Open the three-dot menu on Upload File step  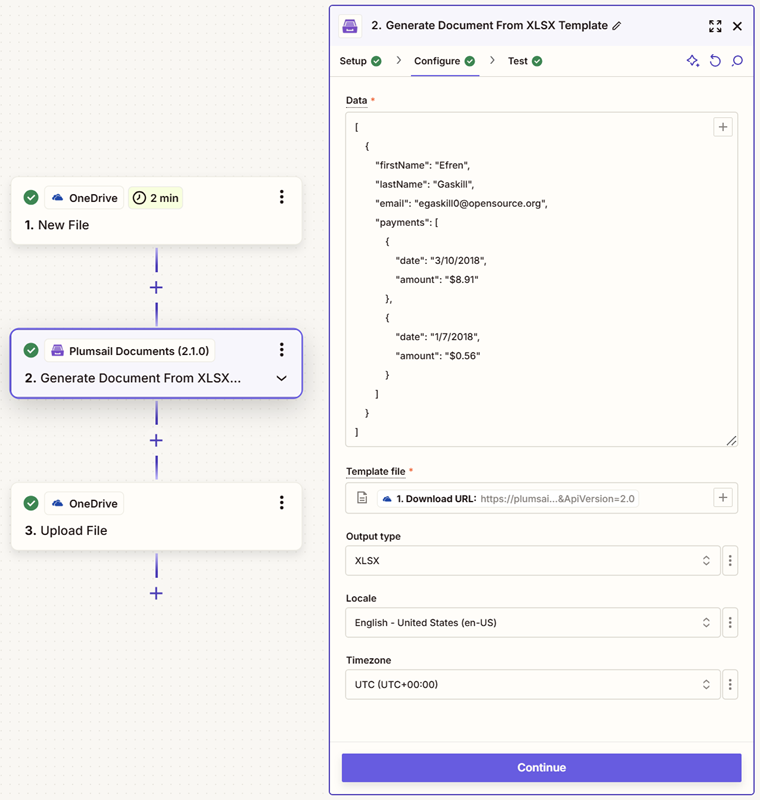[282, 503]
